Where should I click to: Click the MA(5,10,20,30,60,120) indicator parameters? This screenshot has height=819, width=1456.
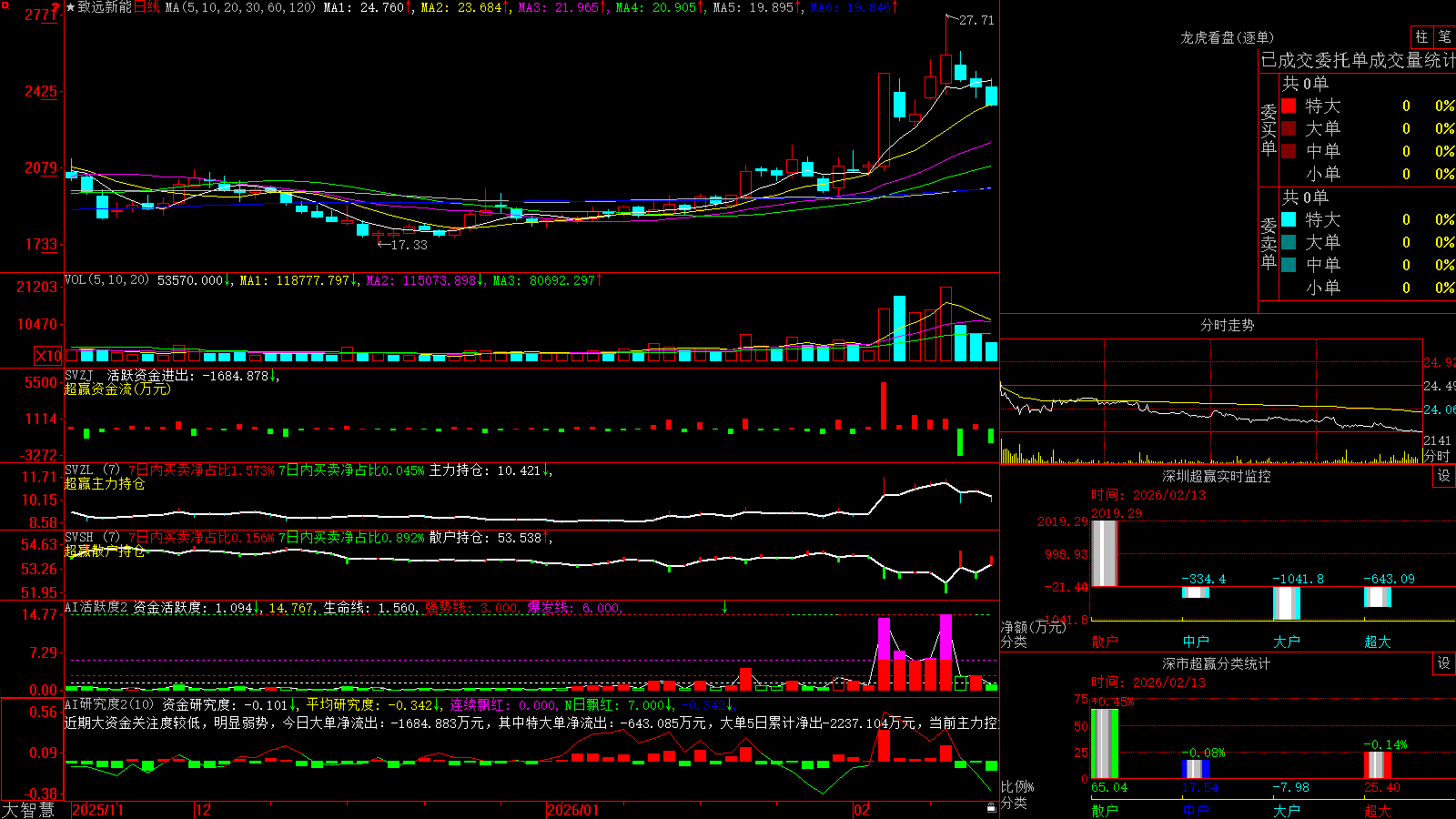240,7
